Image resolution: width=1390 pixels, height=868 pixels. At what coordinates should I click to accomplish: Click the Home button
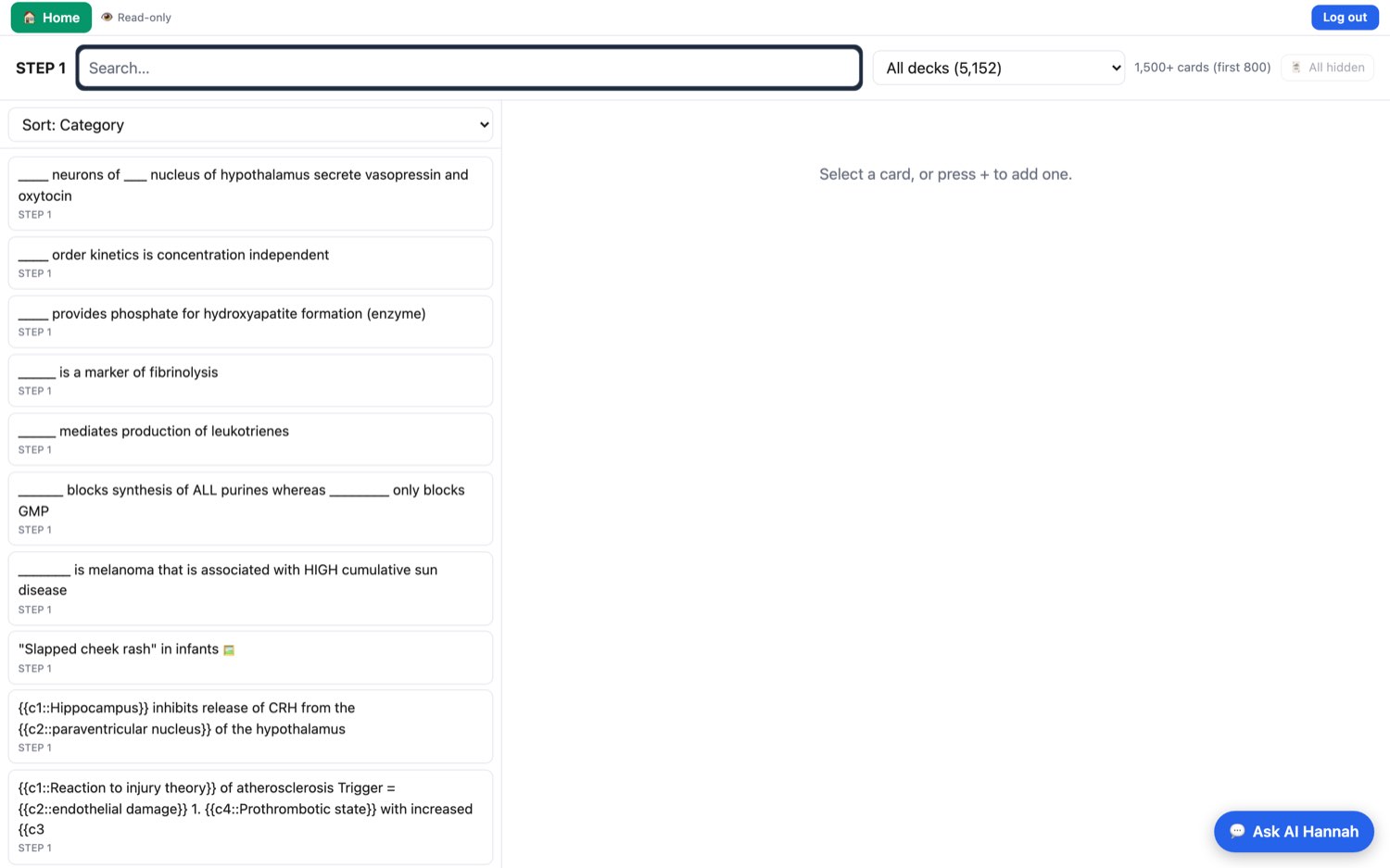click(x=51, y=18)
